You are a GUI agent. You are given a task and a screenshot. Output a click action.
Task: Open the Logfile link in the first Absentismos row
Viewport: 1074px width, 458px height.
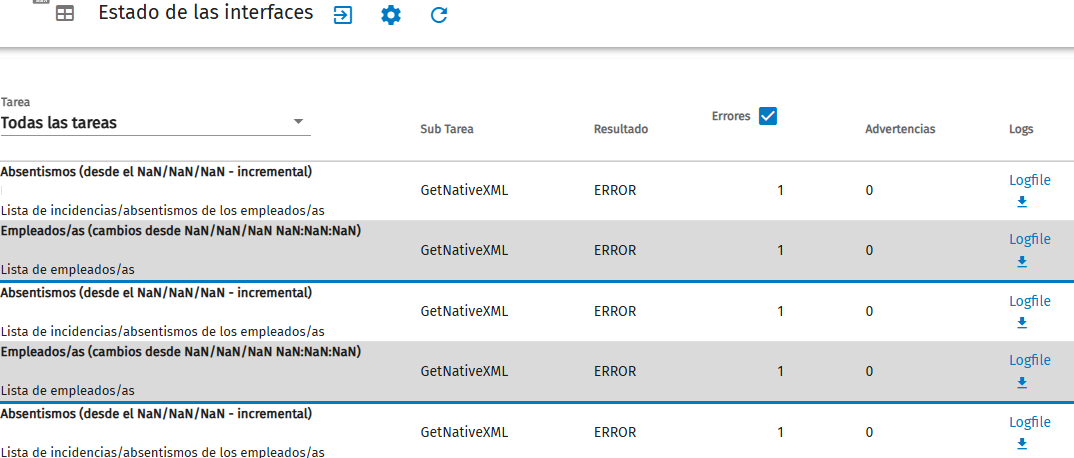[x=1029, y=180]
